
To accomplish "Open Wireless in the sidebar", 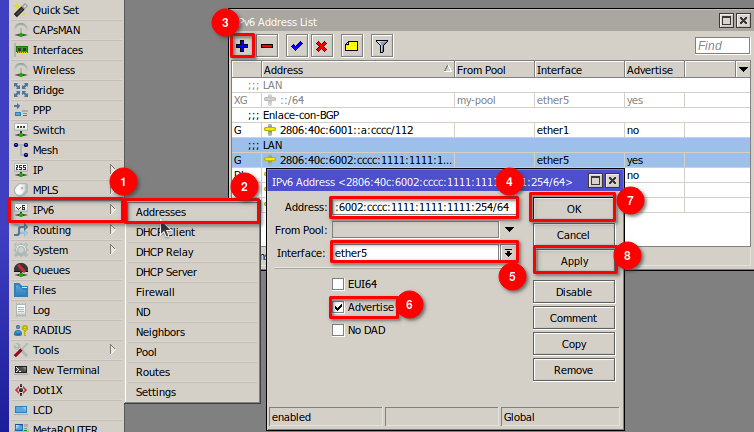I will click(x=53, y=70).
